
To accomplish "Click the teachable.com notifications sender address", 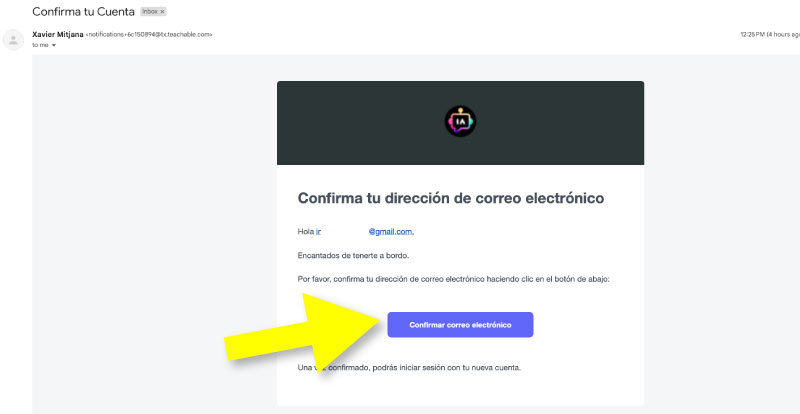I will click(149, 35).
